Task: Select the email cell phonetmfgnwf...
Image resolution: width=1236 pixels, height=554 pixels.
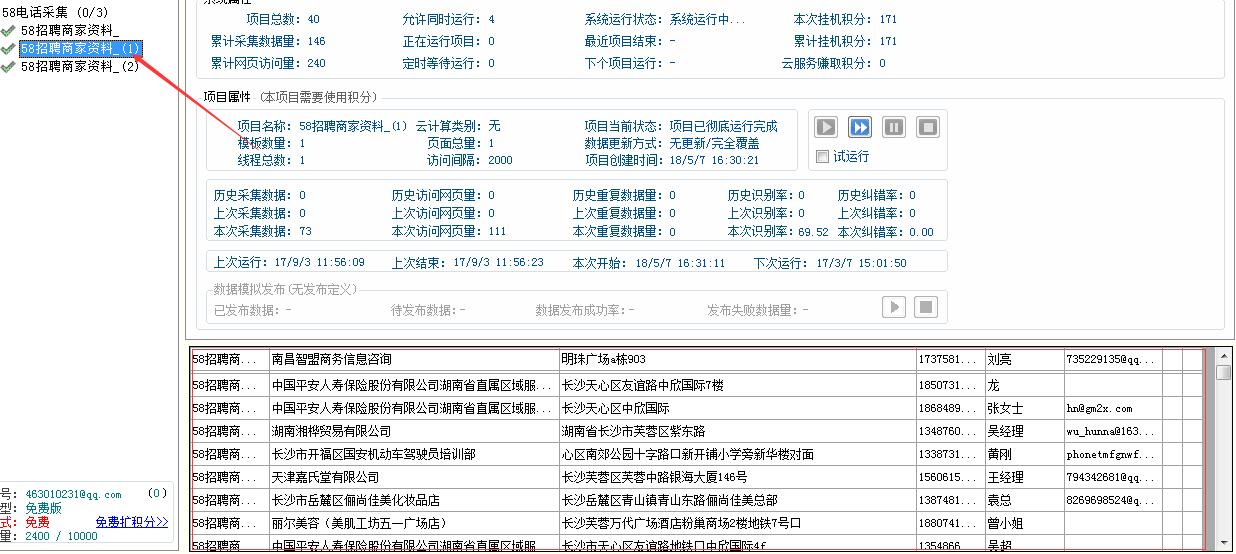Action: coord(1112,454)
